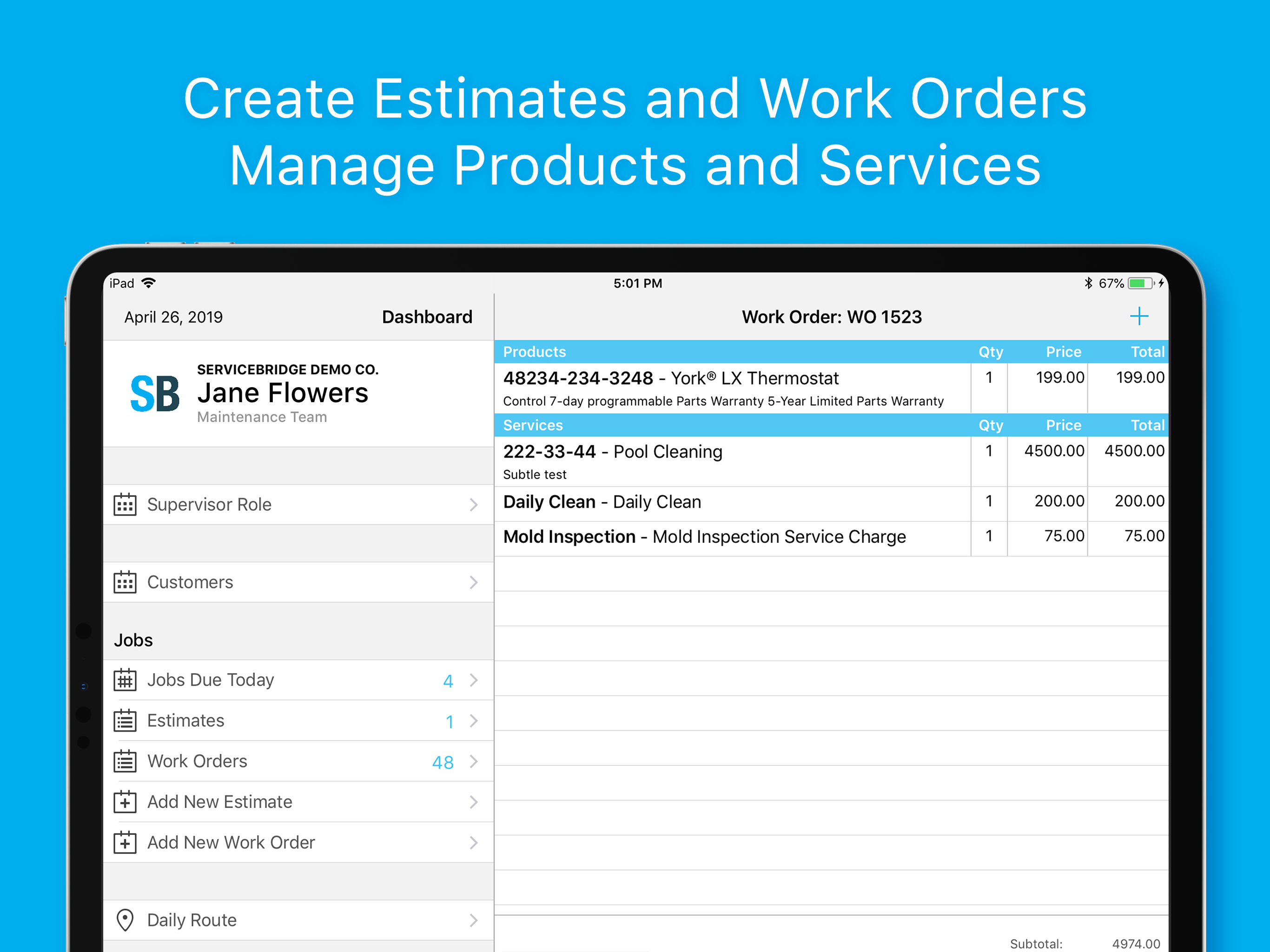Open the Customers menu item

(x=298, y=582)
